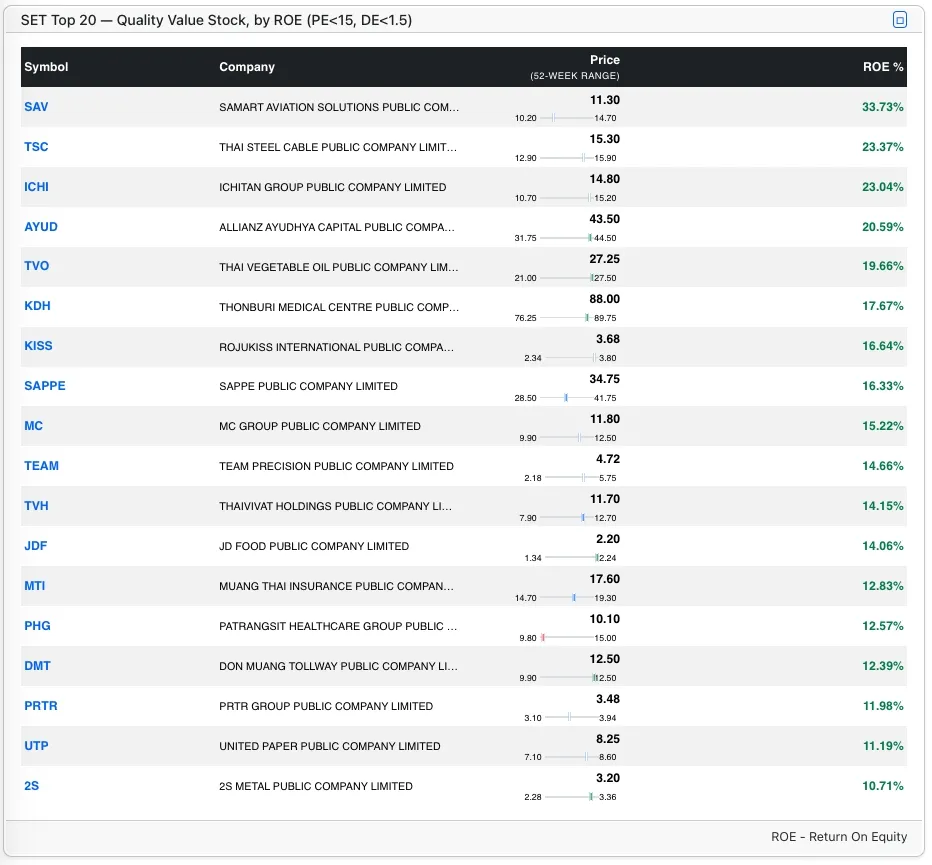Click SAPPE 52-week range slider bar
This screenshot has height=865, width=932.
(x=566, y=398)
